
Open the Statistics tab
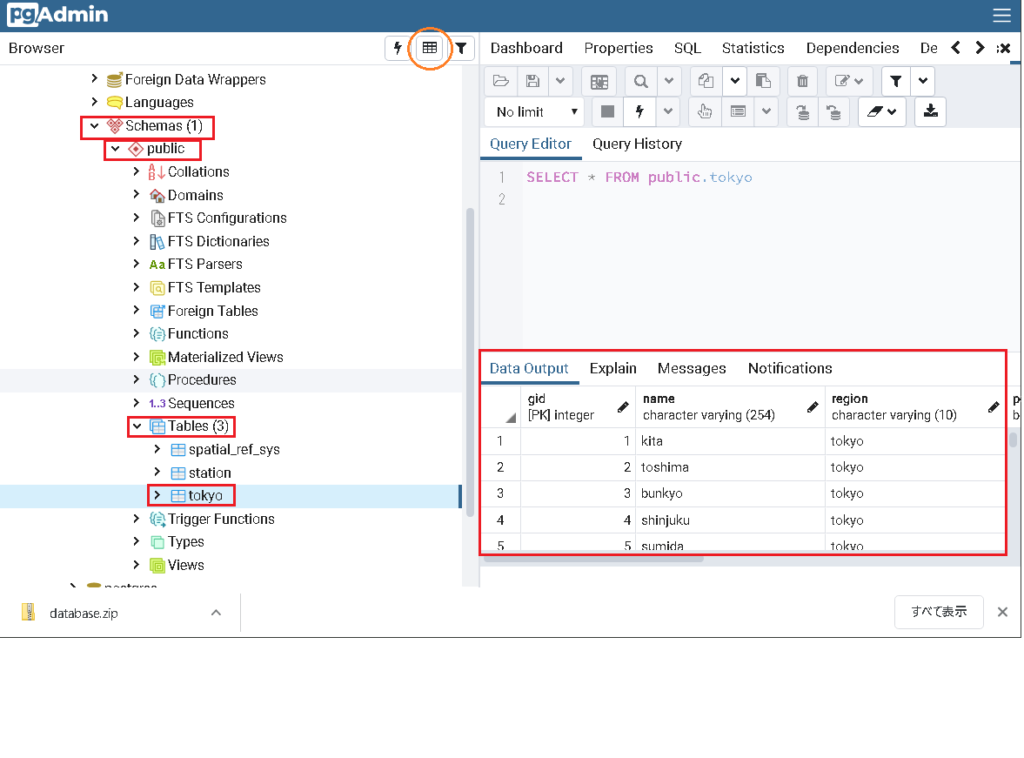coord(753,48)
